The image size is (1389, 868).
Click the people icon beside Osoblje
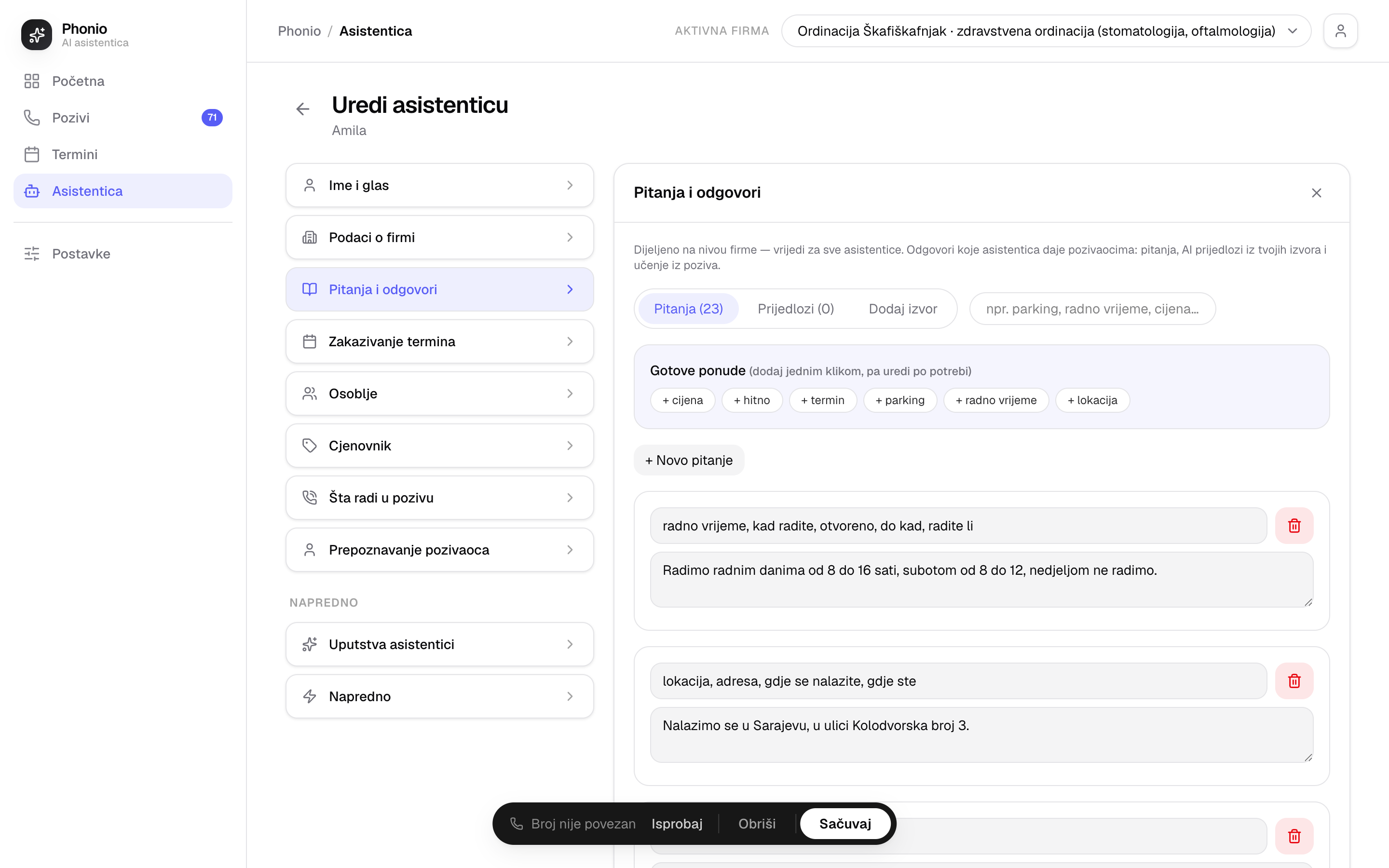click(309, 394)
